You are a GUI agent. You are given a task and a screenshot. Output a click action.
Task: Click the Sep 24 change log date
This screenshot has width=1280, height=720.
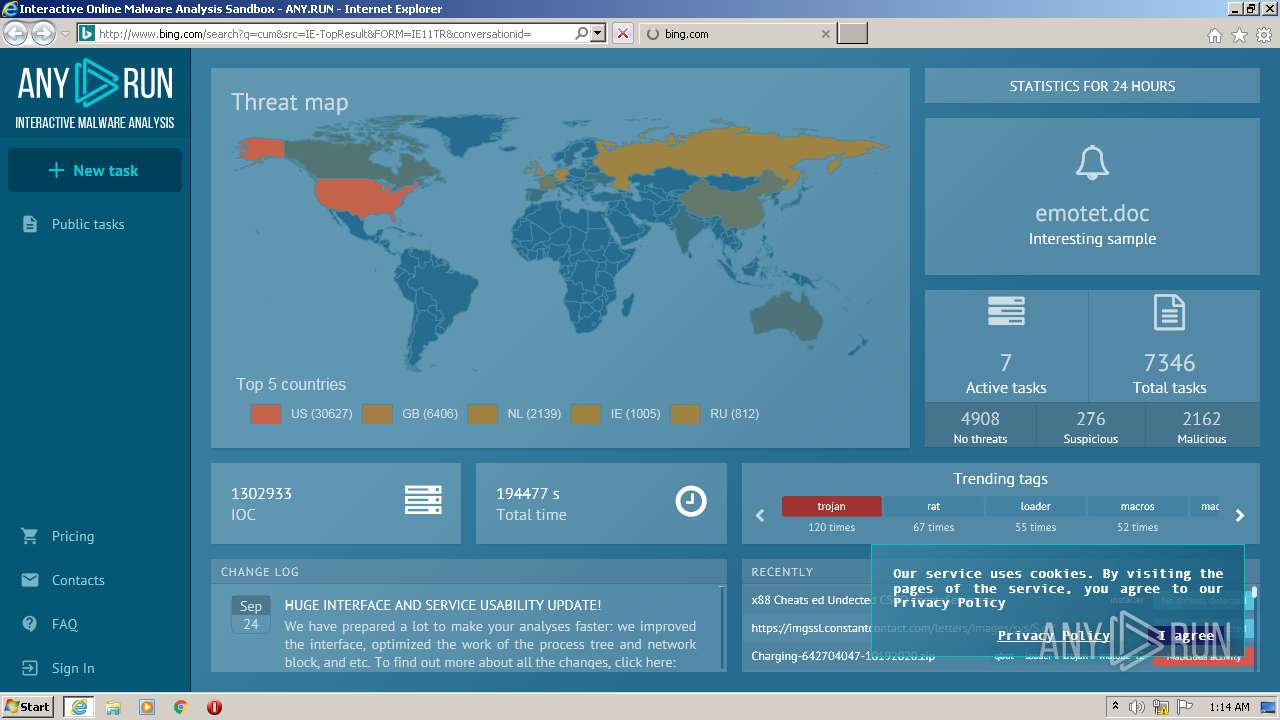[x=251, y=615]
